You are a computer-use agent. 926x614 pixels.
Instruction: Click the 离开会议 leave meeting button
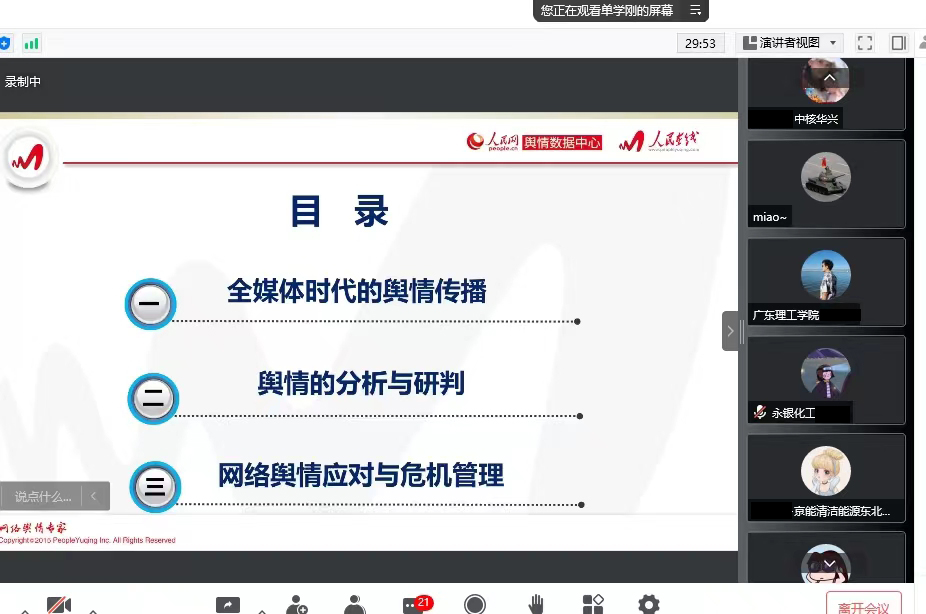863,606
